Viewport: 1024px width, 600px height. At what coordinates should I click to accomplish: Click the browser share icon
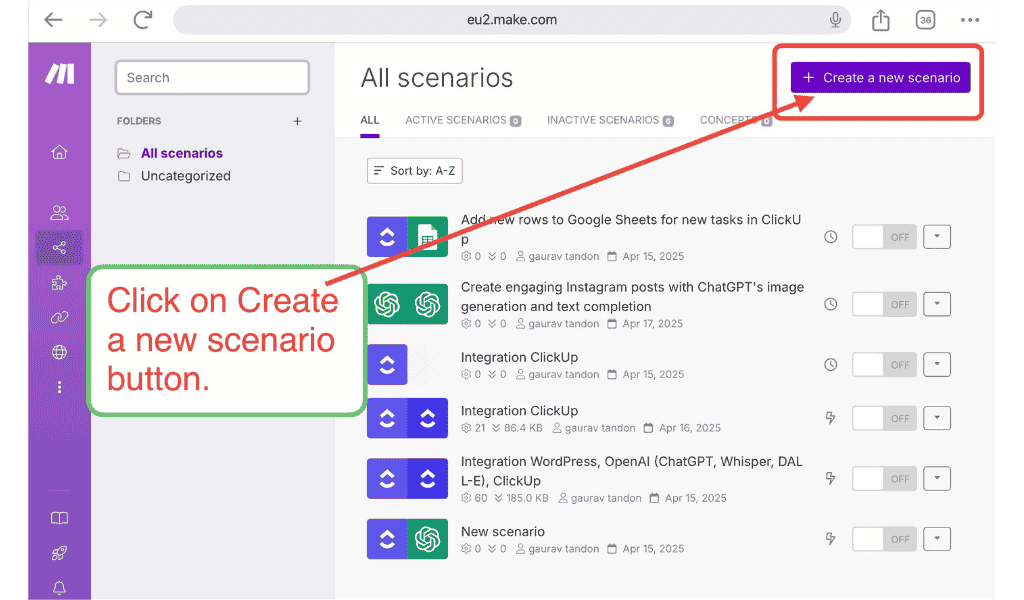(x=881, y=20)
